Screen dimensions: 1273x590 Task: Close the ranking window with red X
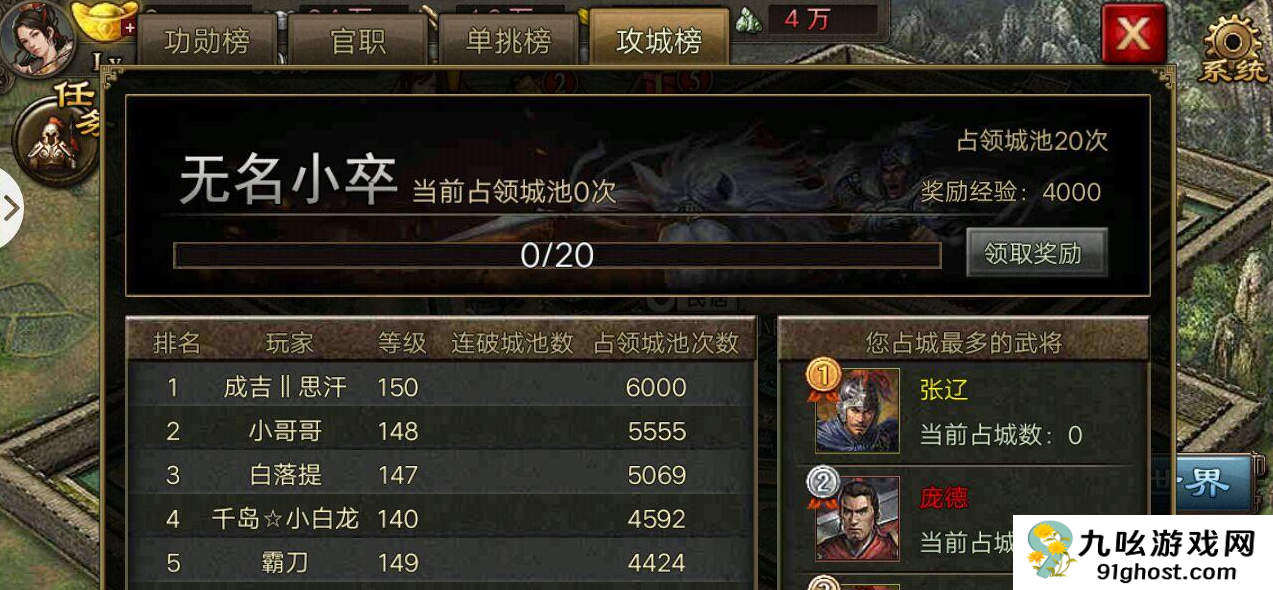click(1133, 34)
